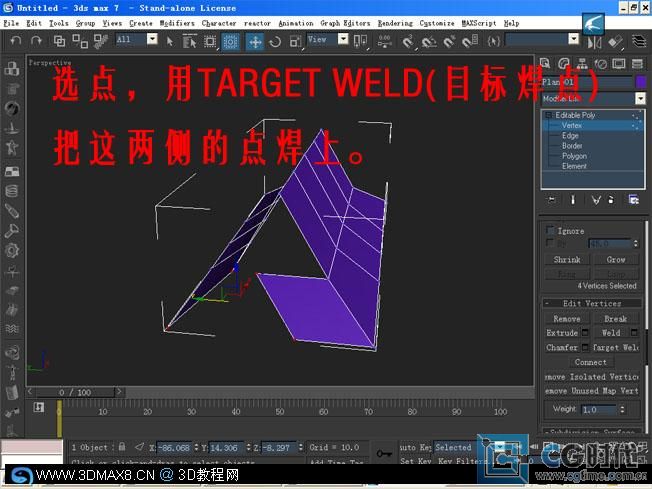This screenshot has width=652, height=489.
Task: Open the Graph Editors menu
Action: click(345, 23)
